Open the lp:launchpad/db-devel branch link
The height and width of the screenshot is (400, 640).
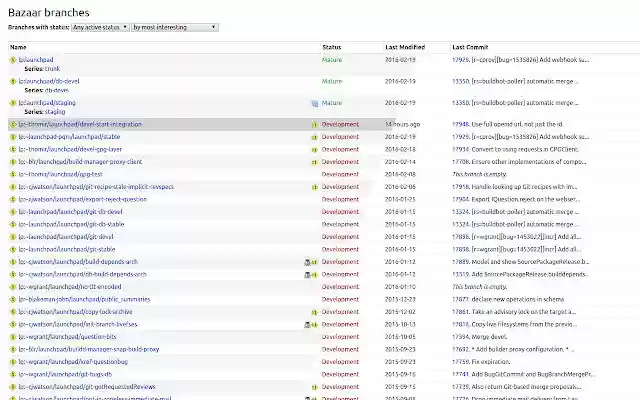click(49, 81)
